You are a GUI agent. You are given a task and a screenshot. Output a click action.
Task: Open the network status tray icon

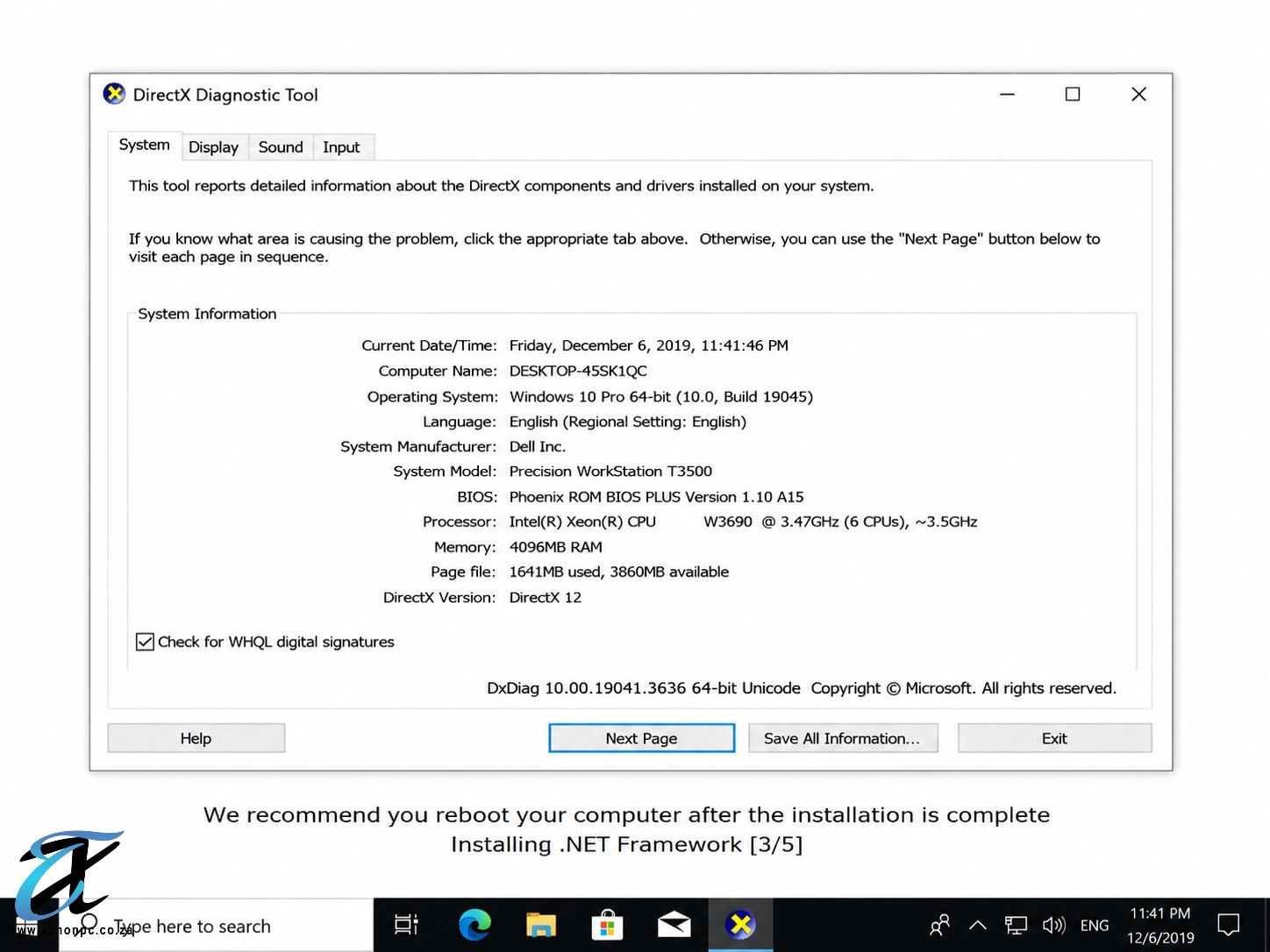(1016, 925)
